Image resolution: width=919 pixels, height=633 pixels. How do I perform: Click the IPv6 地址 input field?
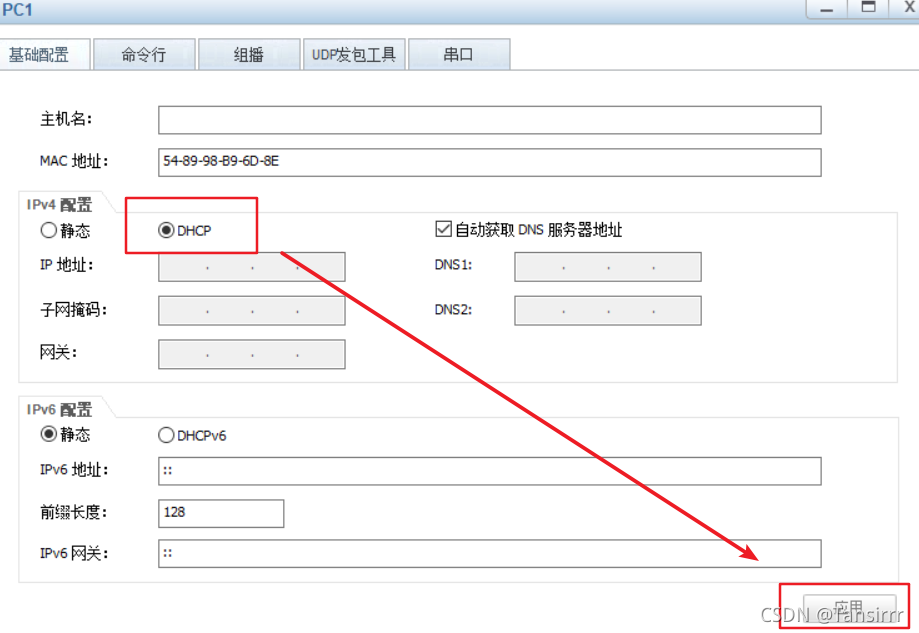[x=489, y=471]
